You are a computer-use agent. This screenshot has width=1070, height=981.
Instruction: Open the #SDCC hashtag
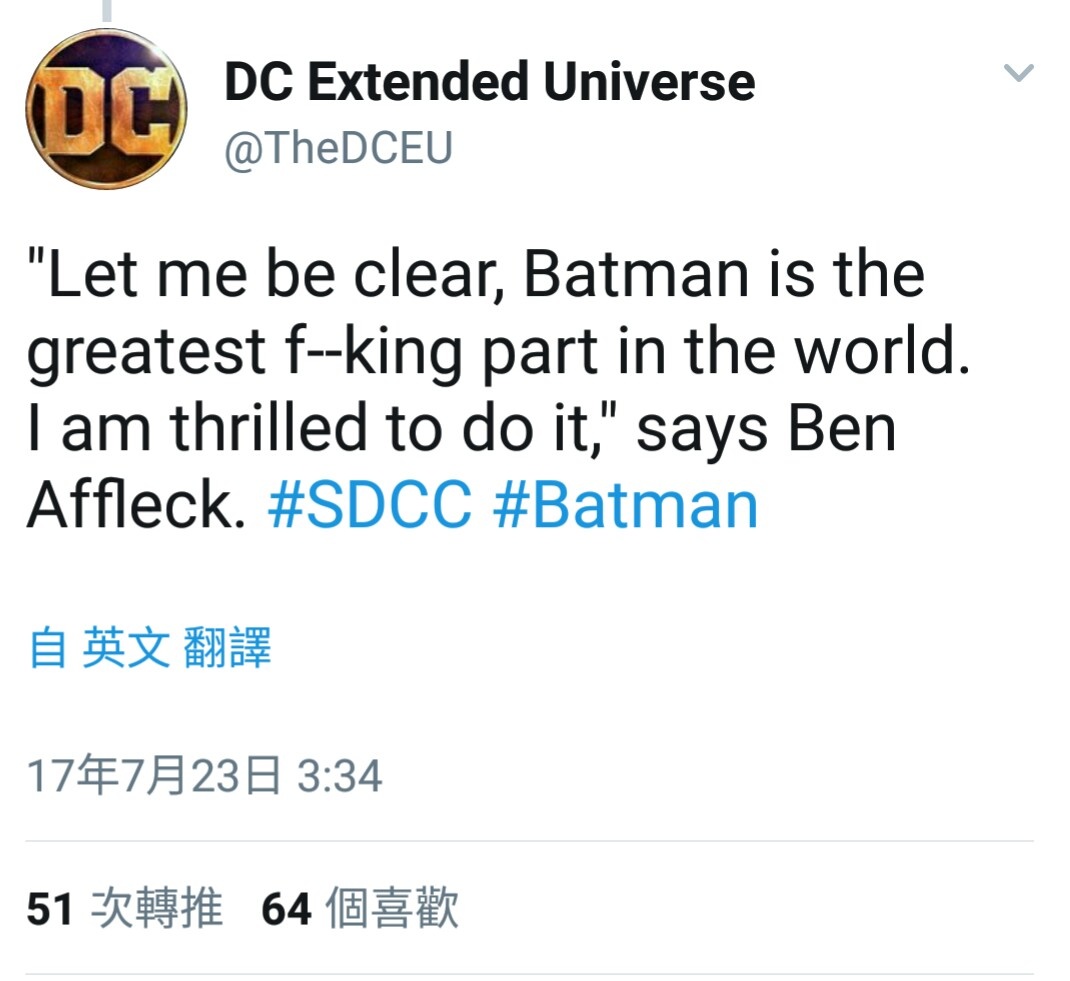coord(369,505)
